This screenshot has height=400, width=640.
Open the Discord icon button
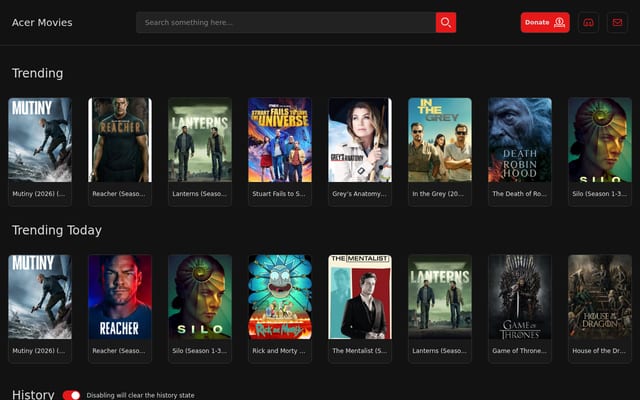(x=589, y=22)
